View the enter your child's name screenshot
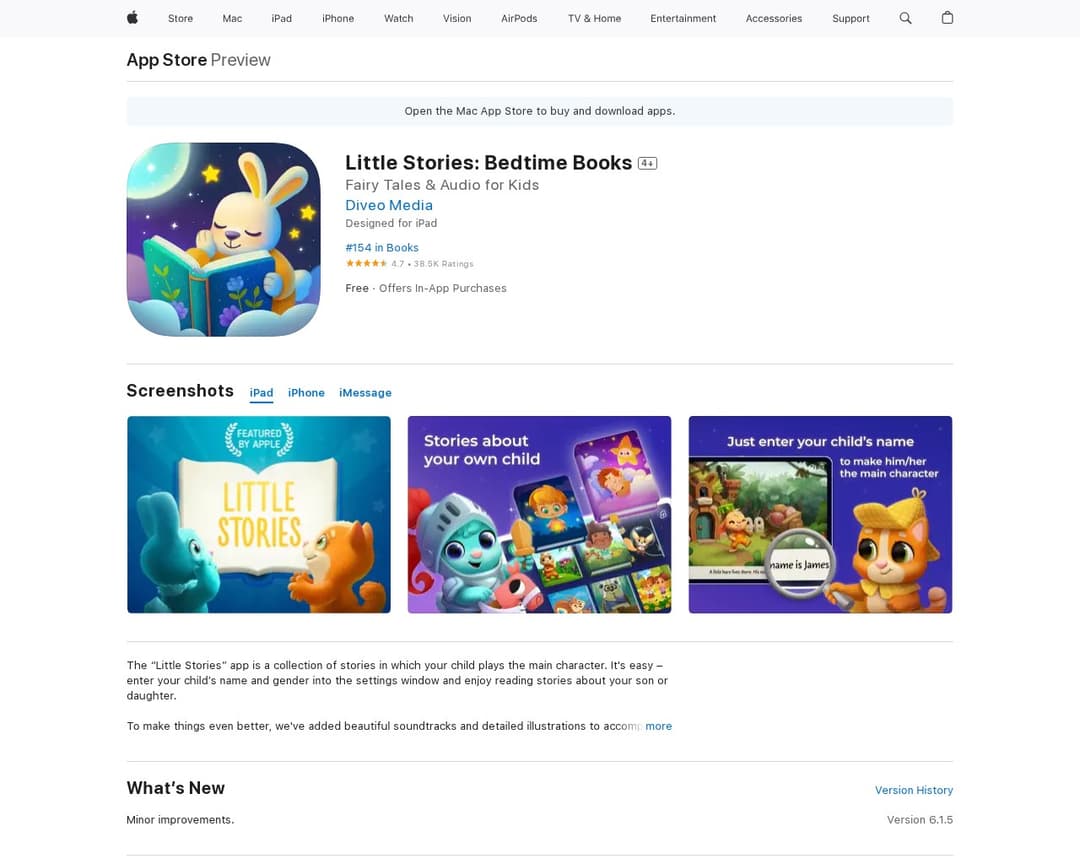The height and width of the screenshot is (864, 1080). pos(820,515)
